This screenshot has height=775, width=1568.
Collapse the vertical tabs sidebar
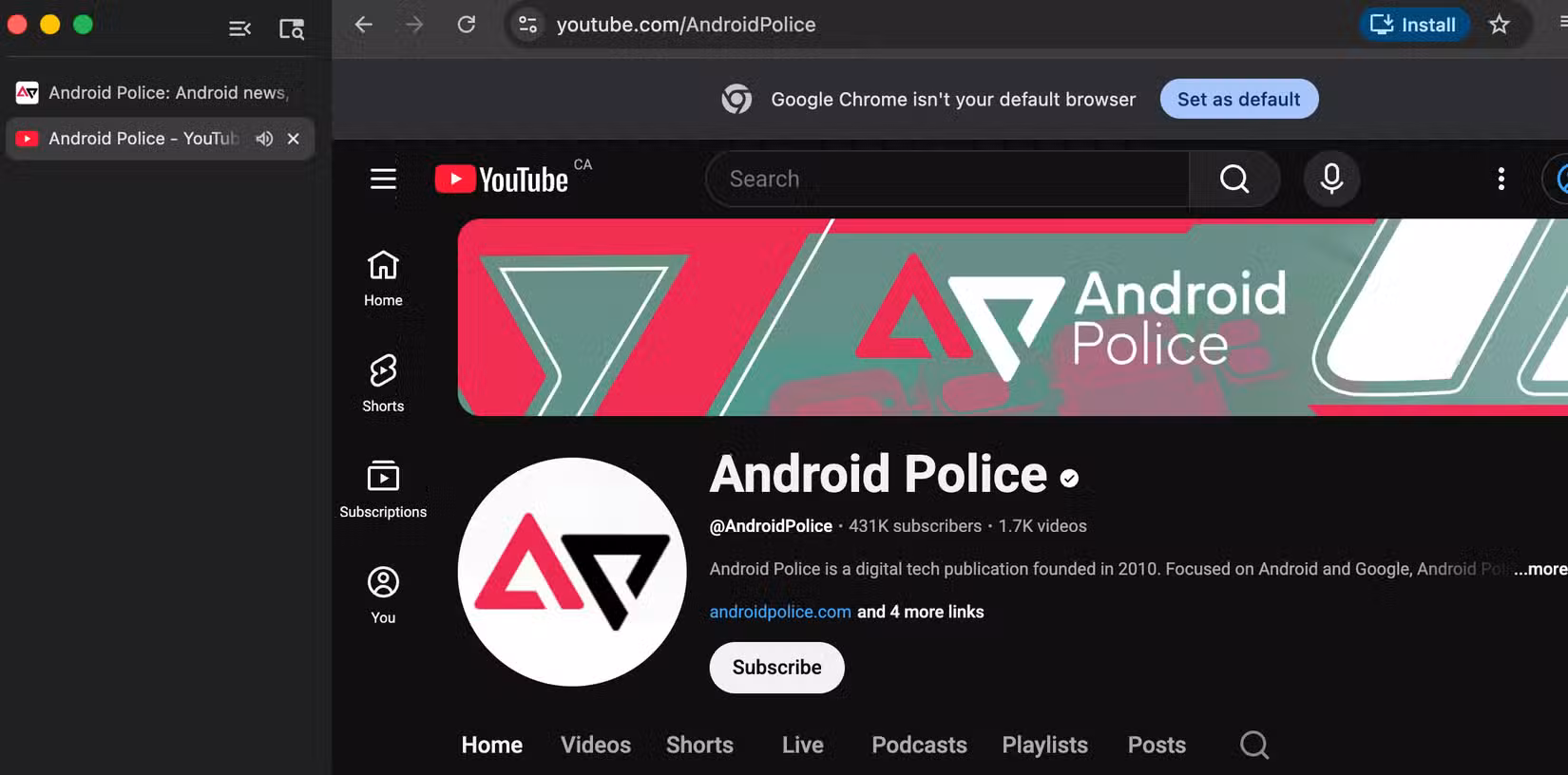(x=239, y=28)
